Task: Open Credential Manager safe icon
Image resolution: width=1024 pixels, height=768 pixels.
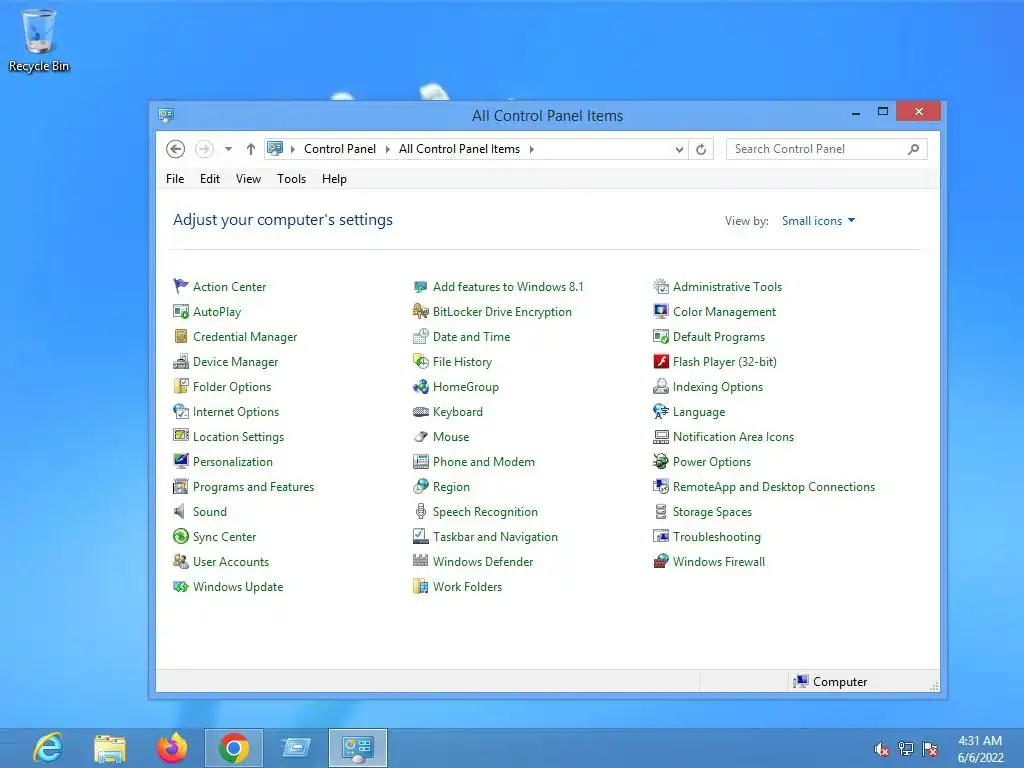Action: pos(180,336)
